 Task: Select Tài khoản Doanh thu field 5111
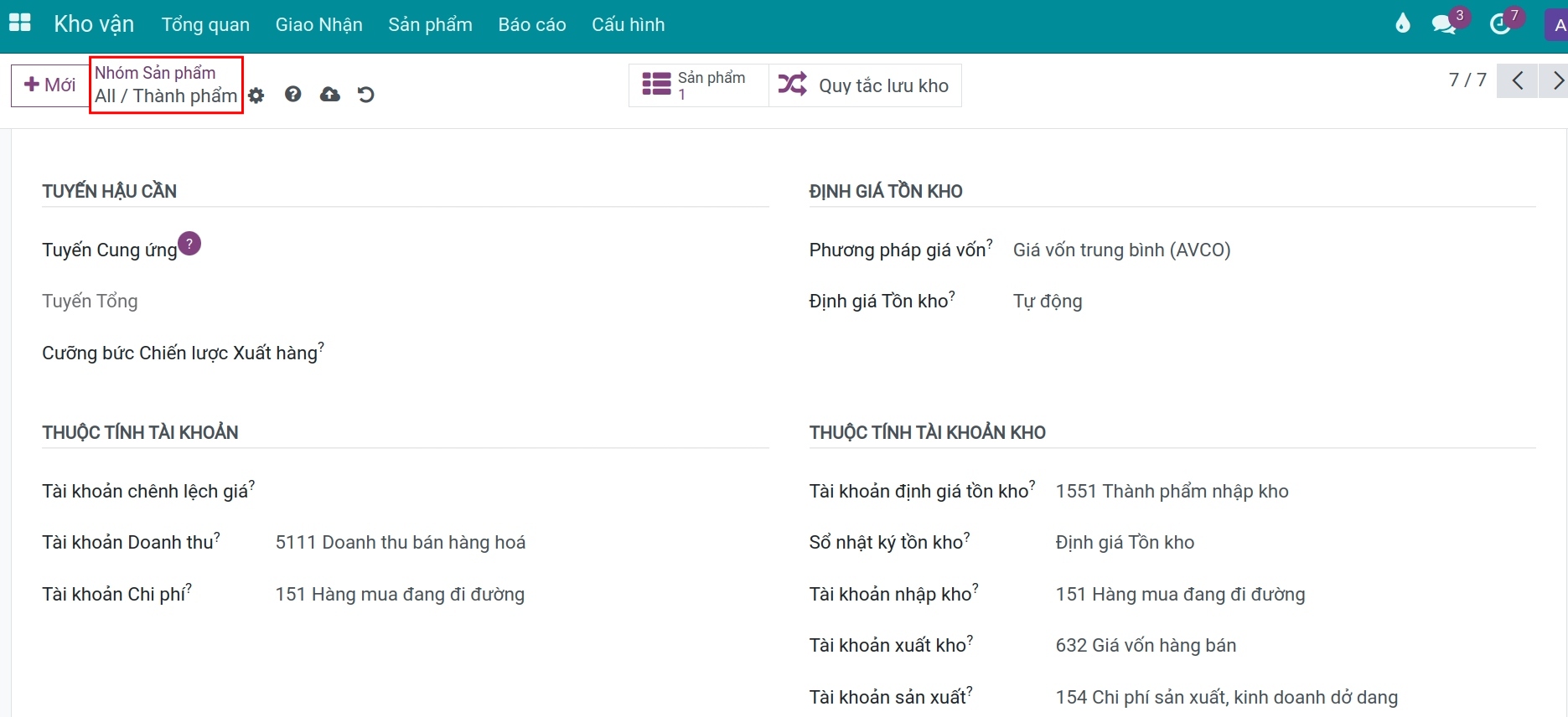(x=401, y=543)
